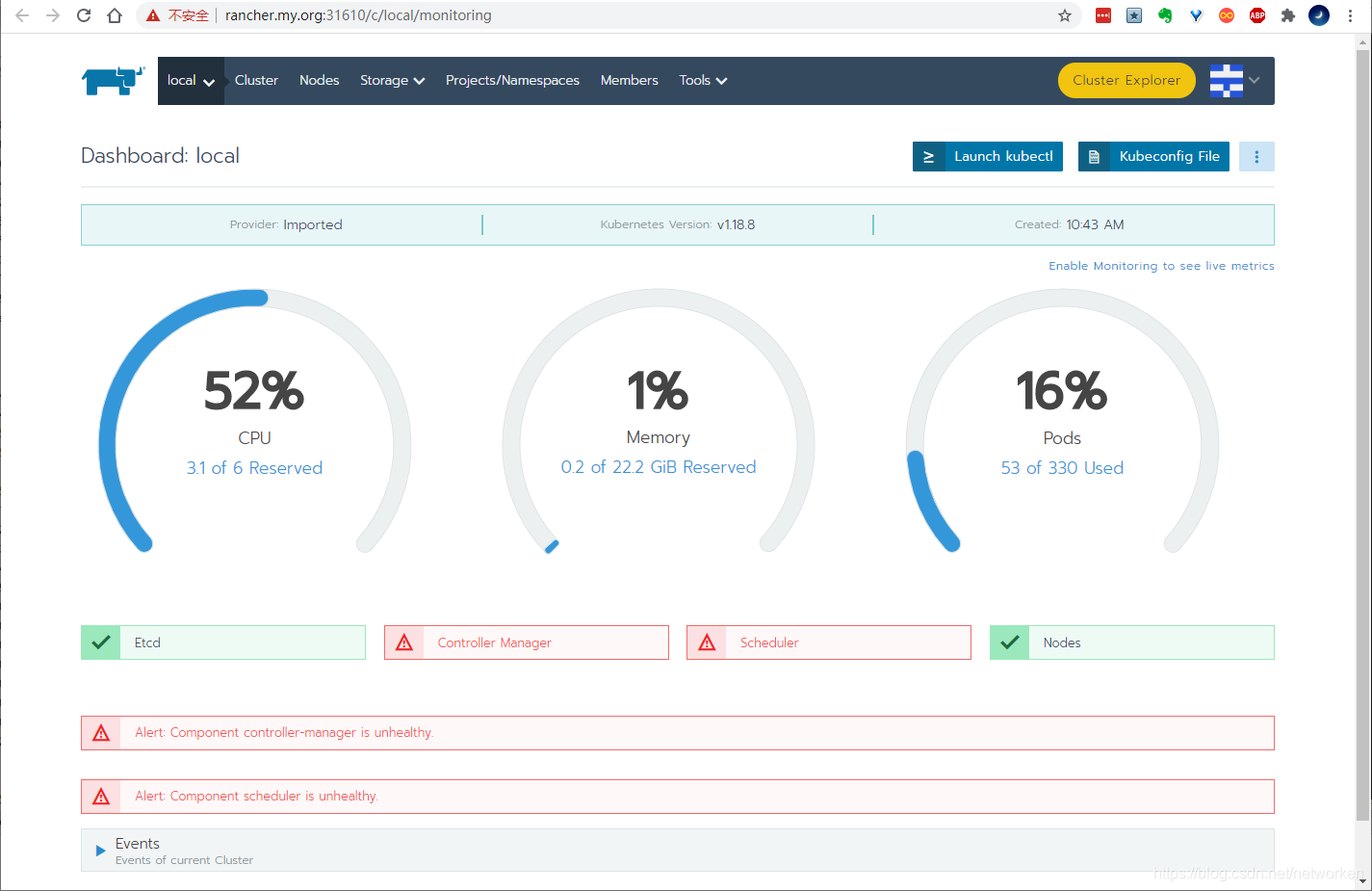This screenshot has width=1372, height=891.
Task: Click the 'Created: 10:43 AM' text
Action: 1069,224
